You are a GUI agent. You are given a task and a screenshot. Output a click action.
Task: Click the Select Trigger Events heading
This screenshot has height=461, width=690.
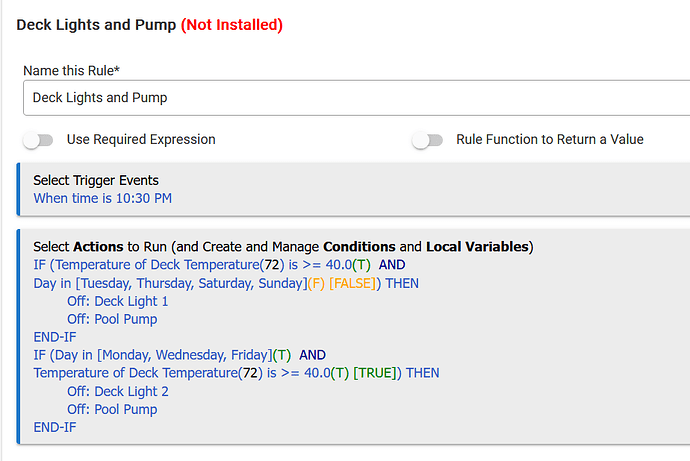coord(96,180)
